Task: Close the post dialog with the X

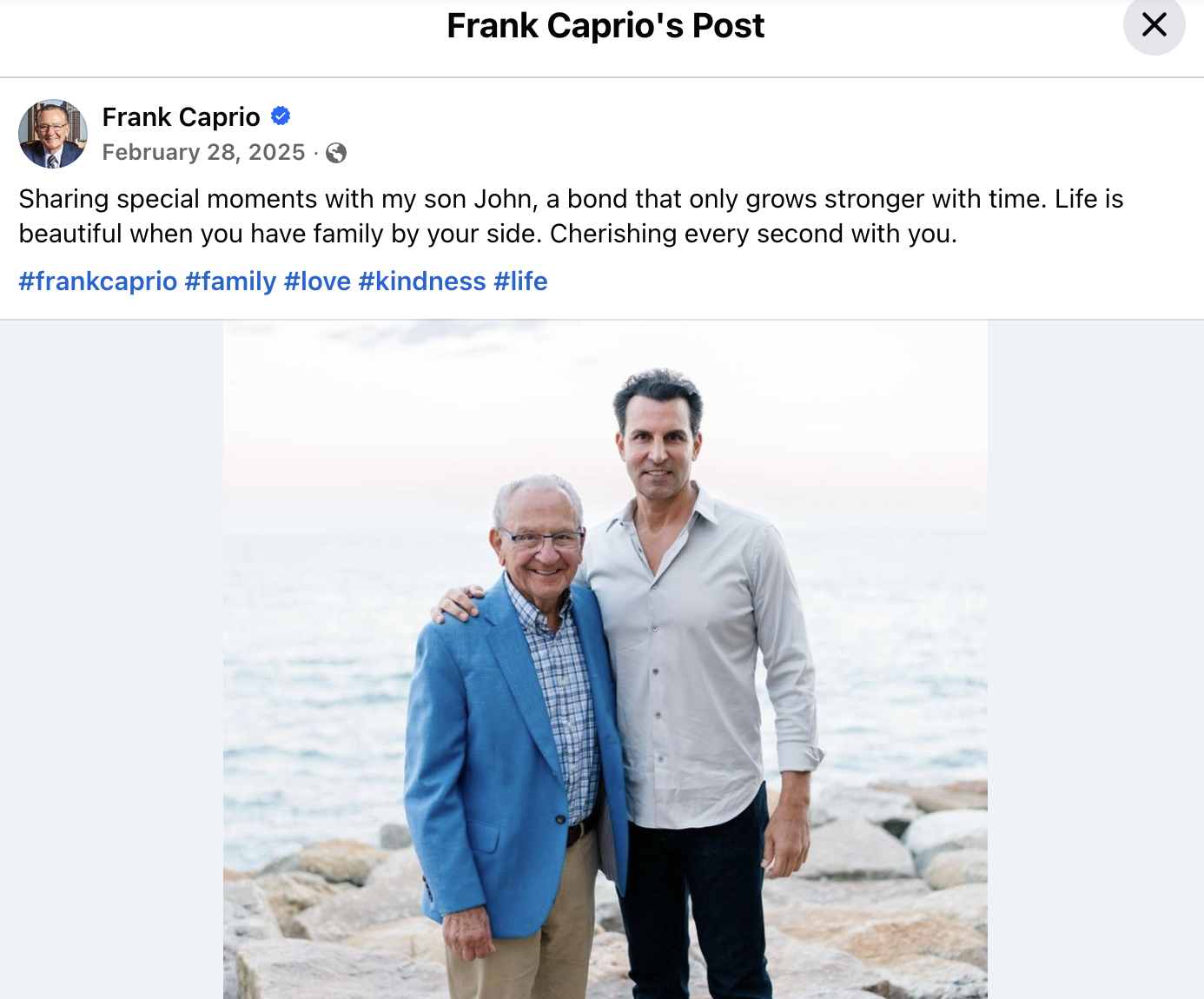Action: point(1154,25)
